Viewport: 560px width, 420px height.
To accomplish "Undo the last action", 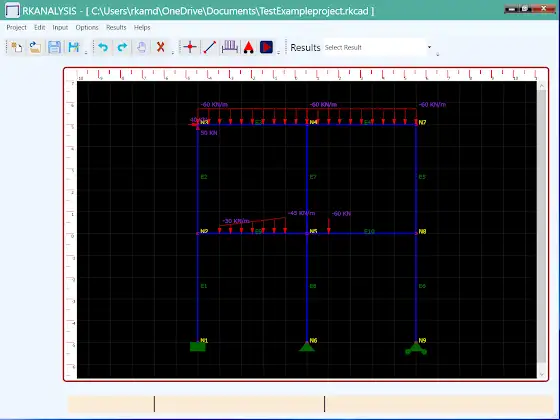I will [x=103, y=47].
